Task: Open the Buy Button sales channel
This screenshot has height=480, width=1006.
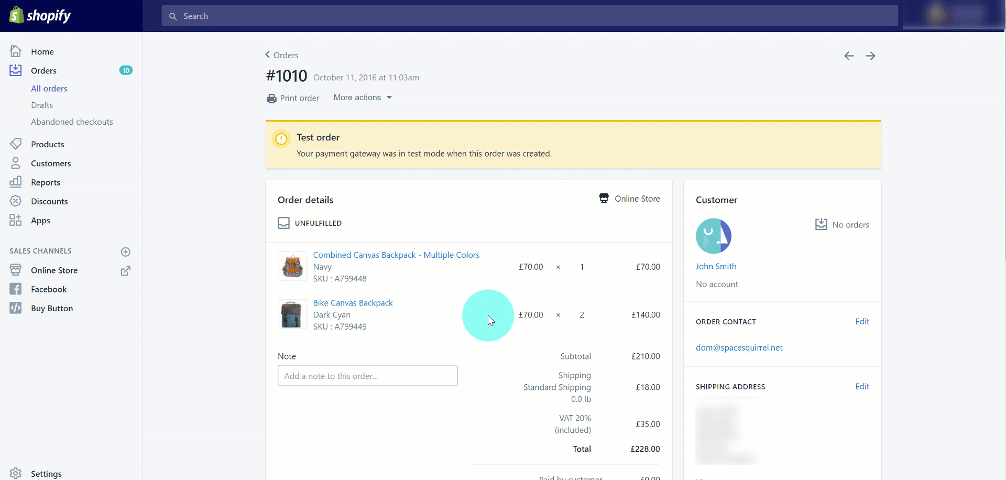Action: pos(52,309)
